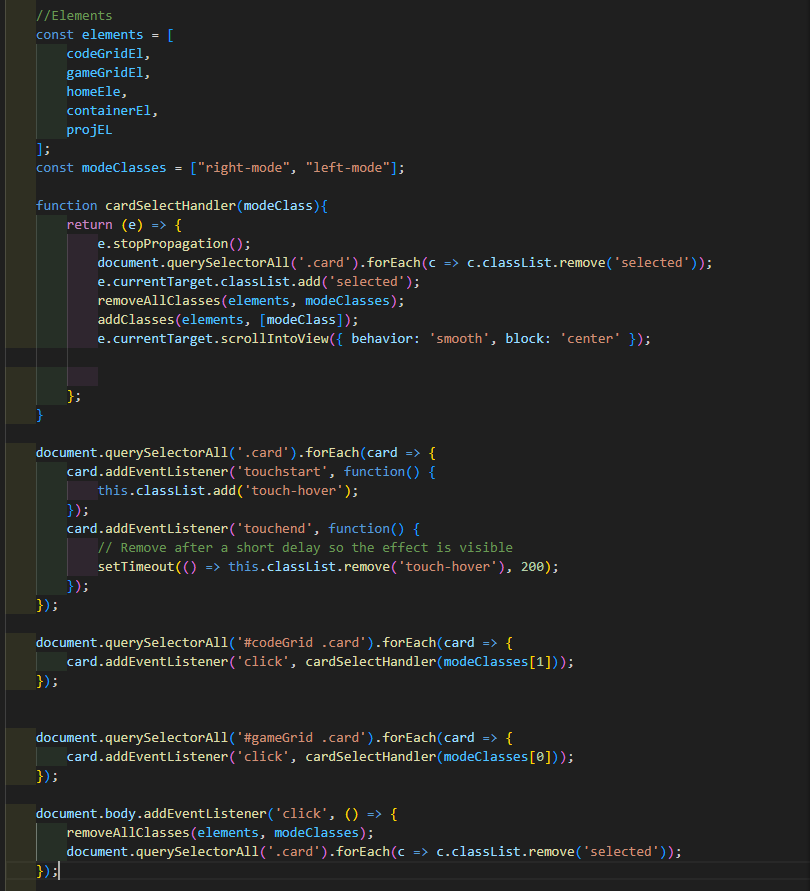
Task: Click the 'touchend' event string
Action: (274, 529)
